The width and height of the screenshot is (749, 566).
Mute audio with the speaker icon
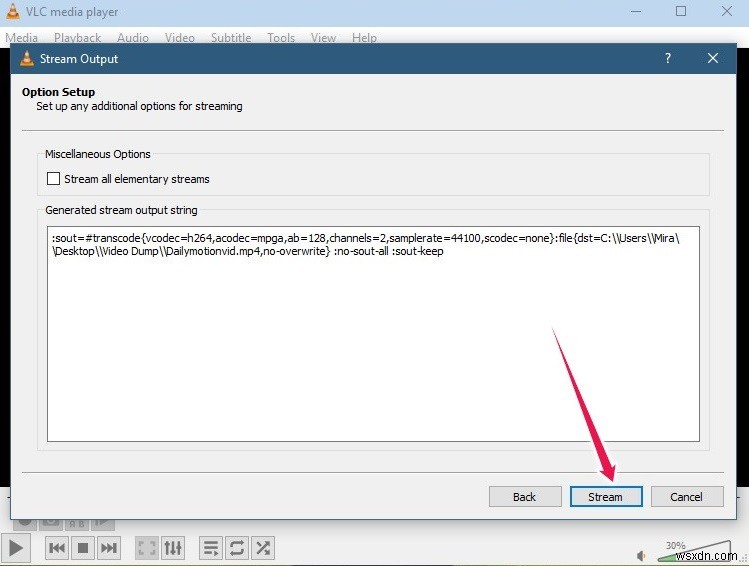[x=641, y=555]
